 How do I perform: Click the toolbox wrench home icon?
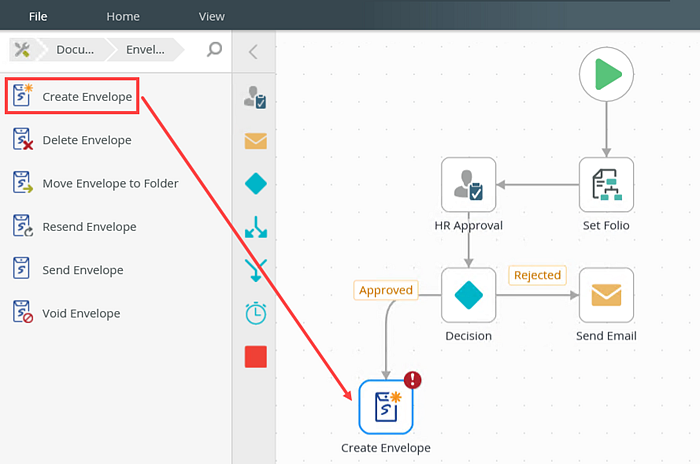point(23,50)
